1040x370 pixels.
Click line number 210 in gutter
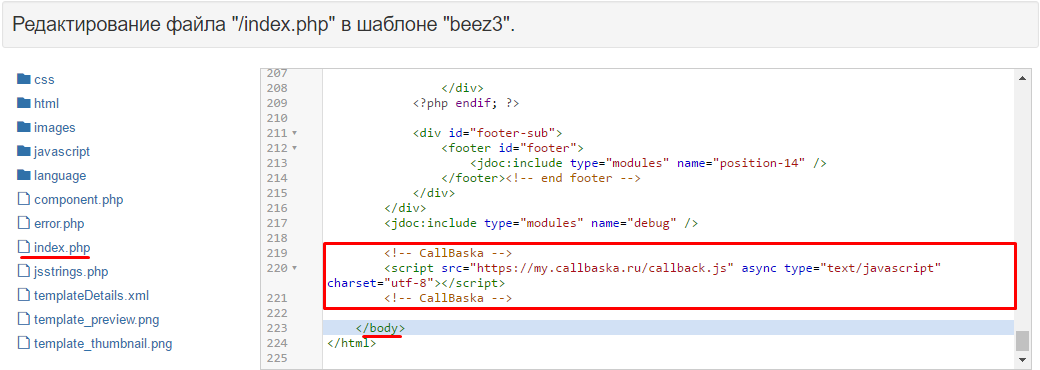(277, 118)
